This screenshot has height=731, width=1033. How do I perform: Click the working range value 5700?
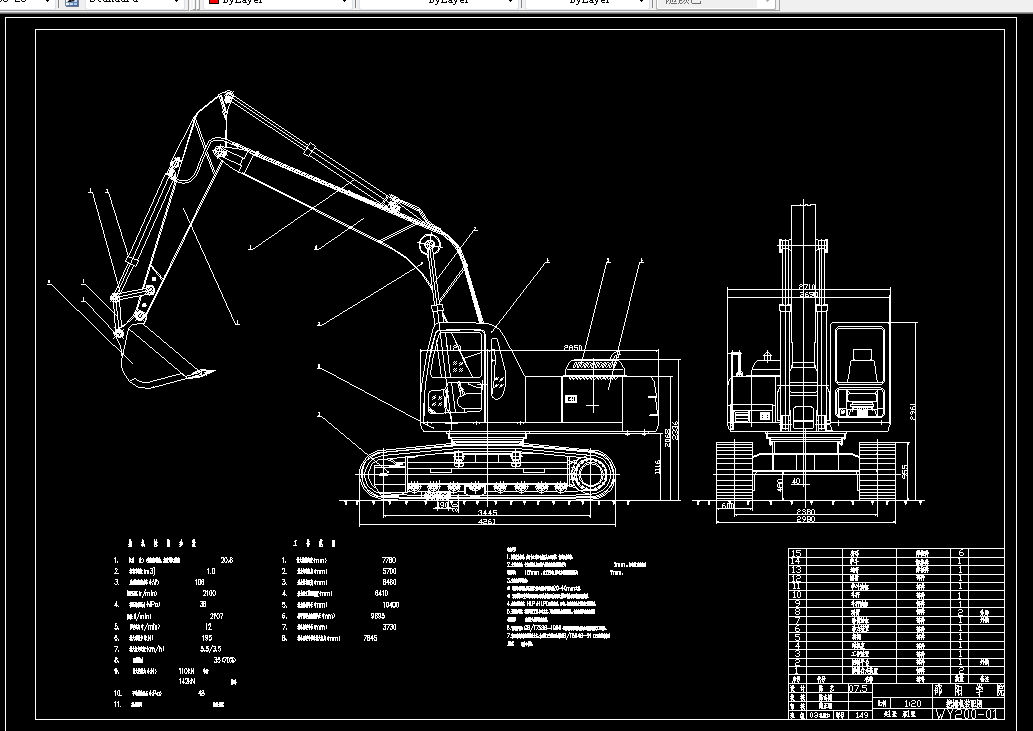point(389,572)
